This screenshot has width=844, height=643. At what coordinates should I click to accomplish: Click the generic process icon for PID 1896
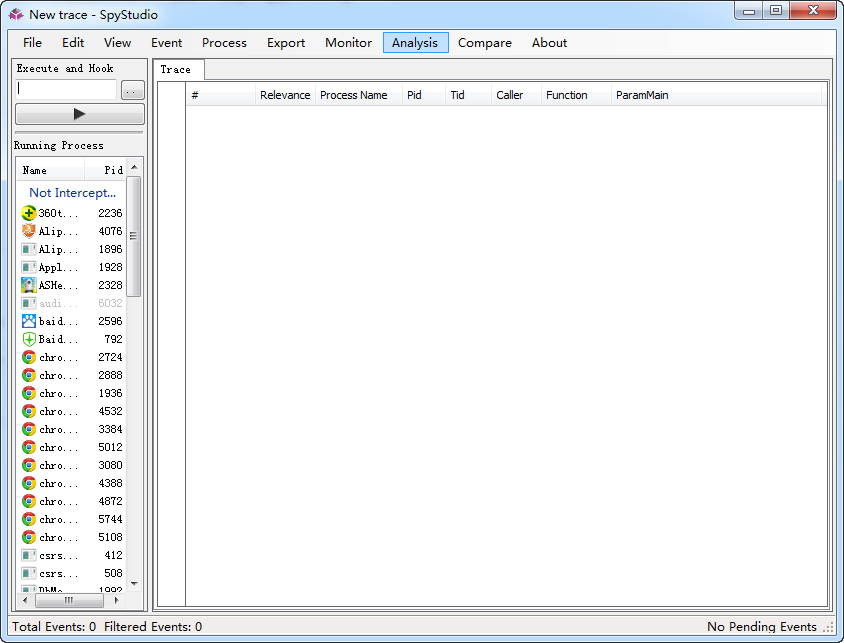[x=29, y=249]
